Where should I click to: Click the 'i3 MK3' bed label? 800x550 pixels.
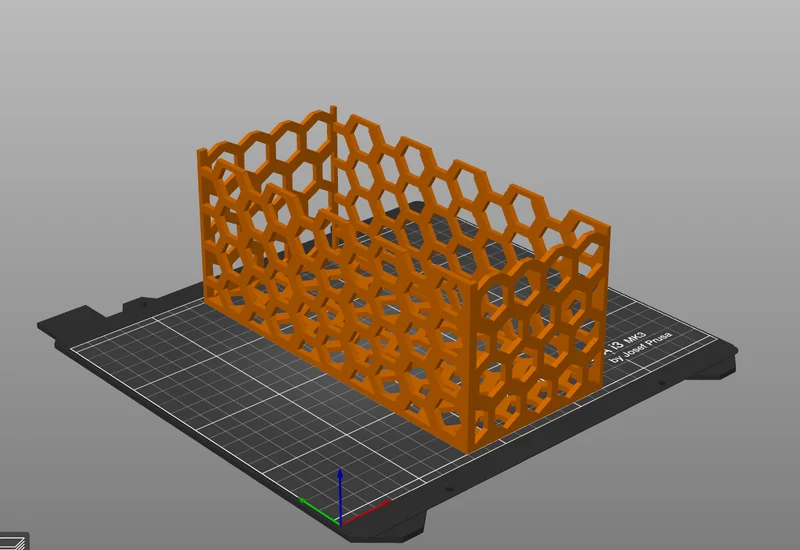click(626, 342)
